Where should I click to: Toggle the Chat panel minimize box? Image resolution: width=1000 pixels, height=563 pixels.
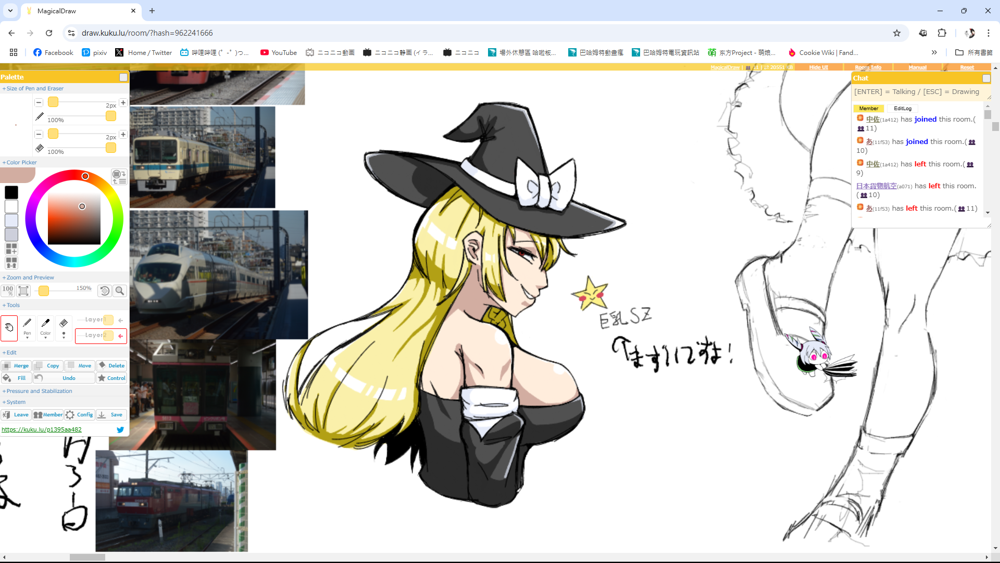(986, 78)
